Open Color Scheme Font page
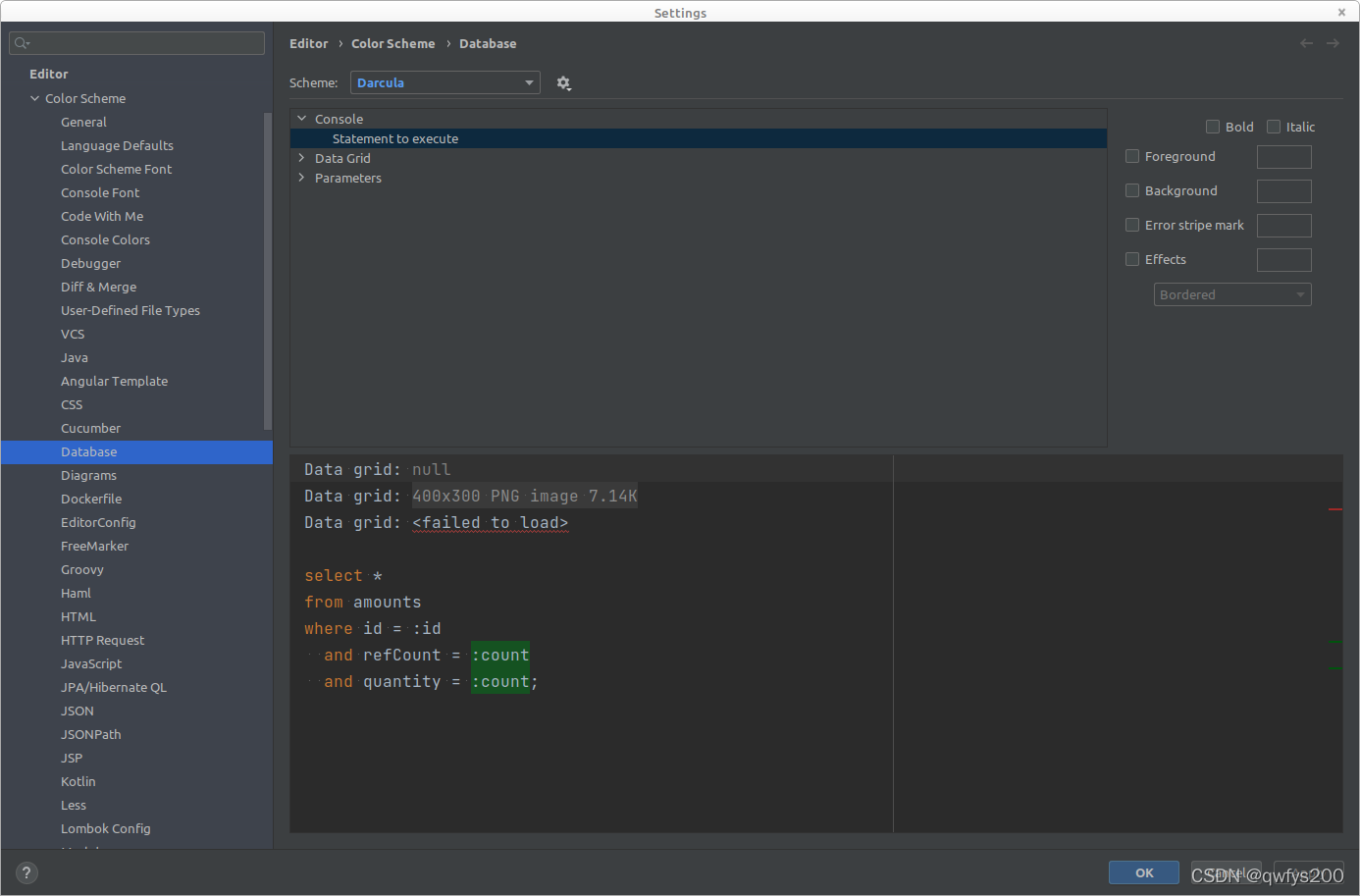The width and height of the screenshot is (1360, 896). point(116,169)
